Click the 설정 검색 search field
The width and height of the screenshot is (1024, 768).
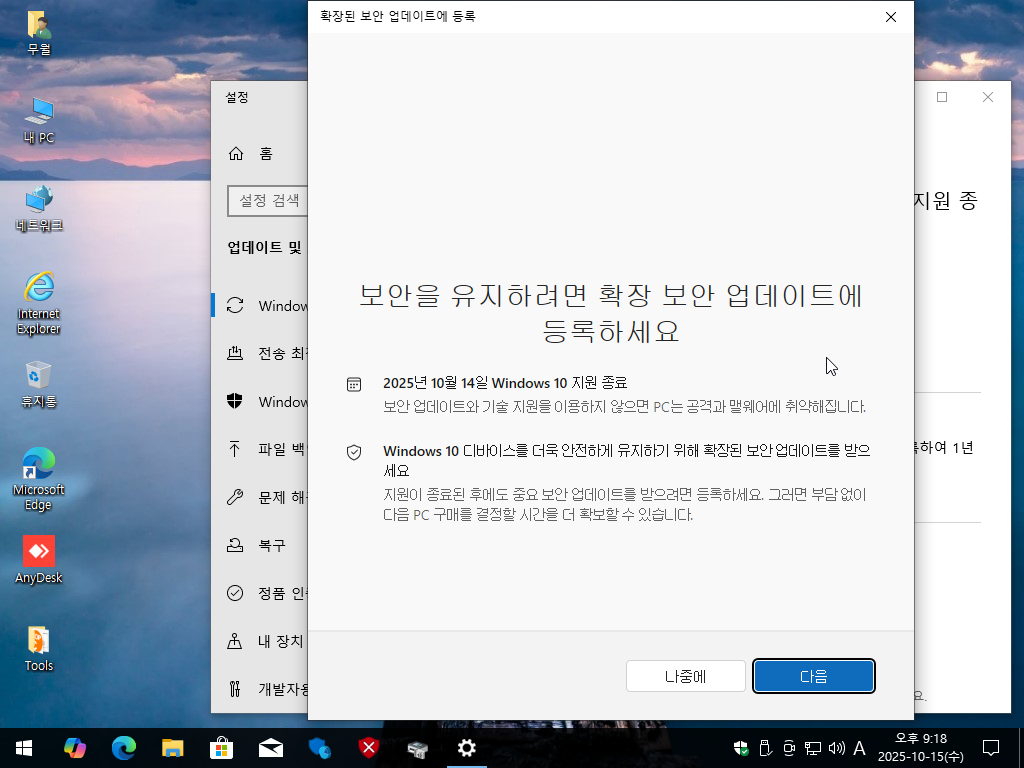pos(268,200)
